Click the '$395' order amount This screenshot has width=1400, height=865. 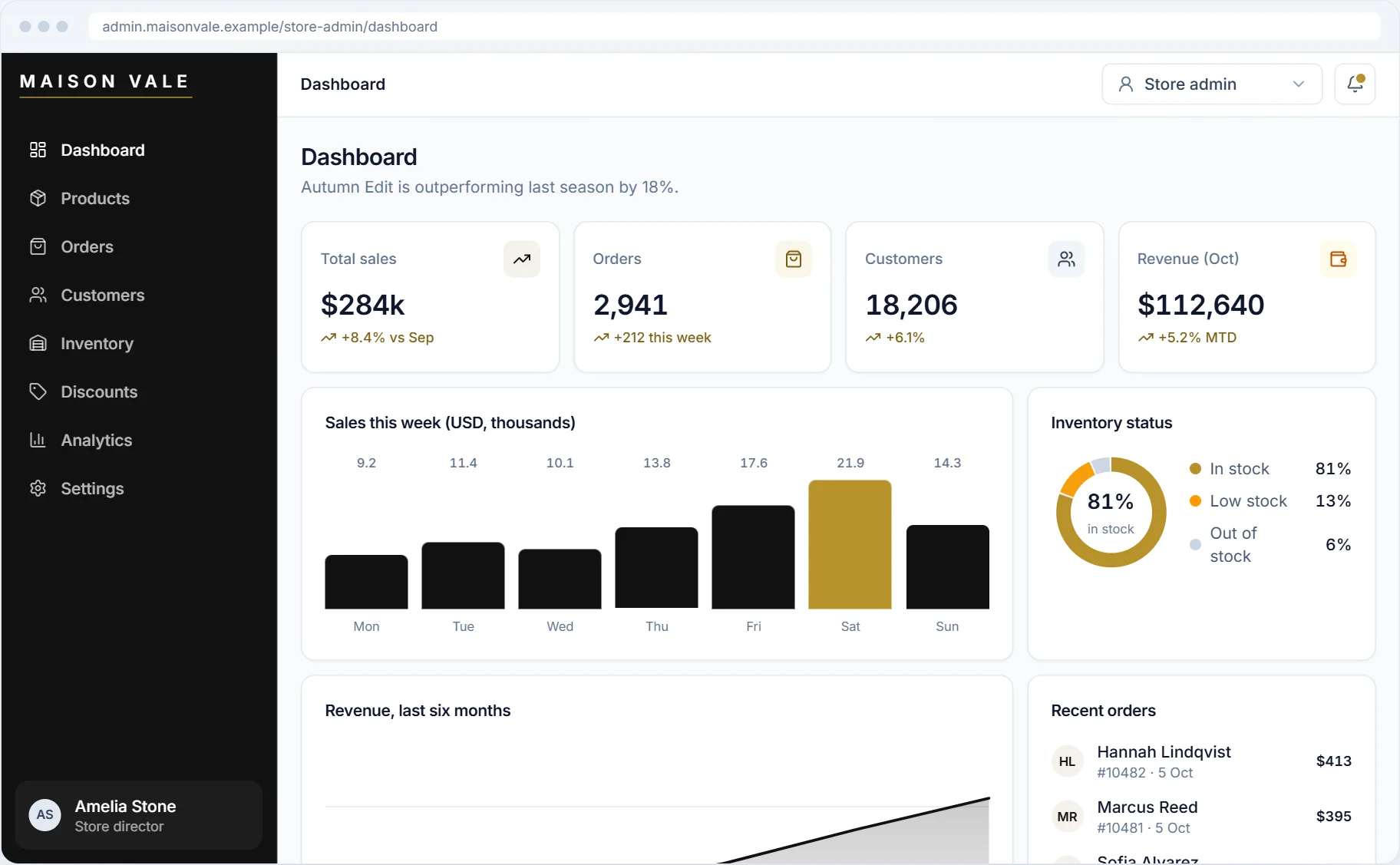(x=1334, y=816)
